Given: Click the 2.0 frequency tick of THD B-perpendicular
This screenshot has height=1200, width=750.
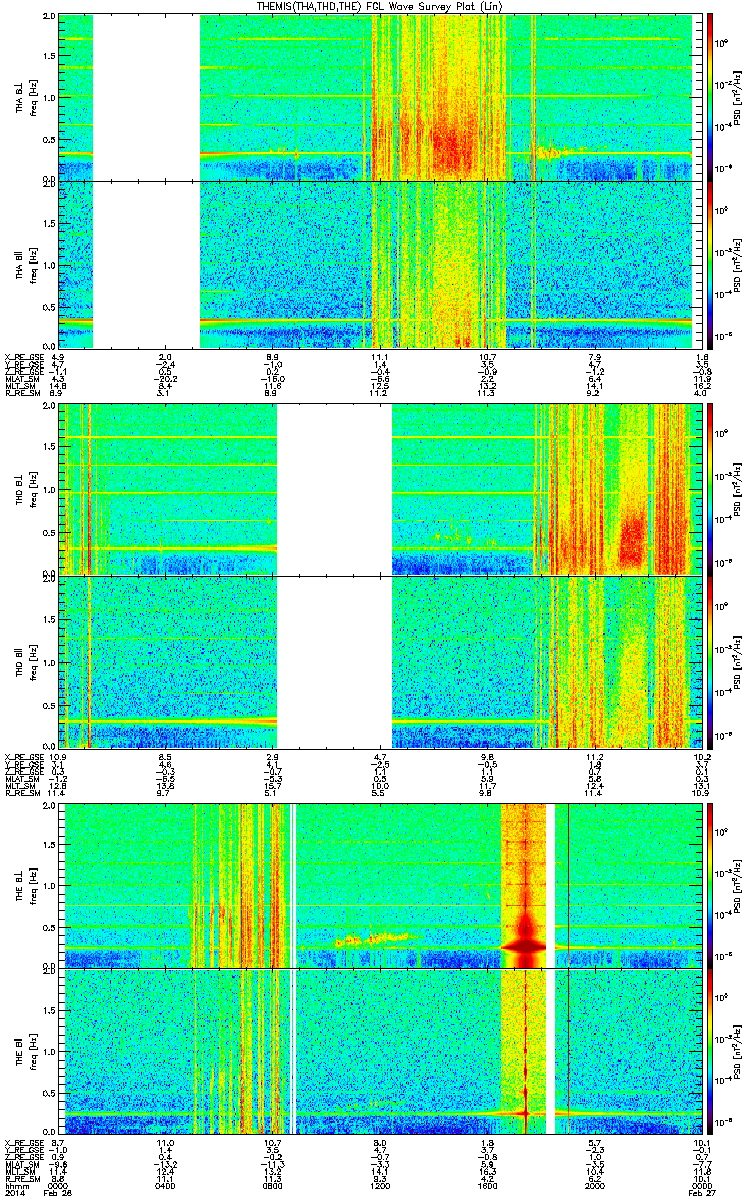Looking at the screenshot, I should tap(50, 407).
